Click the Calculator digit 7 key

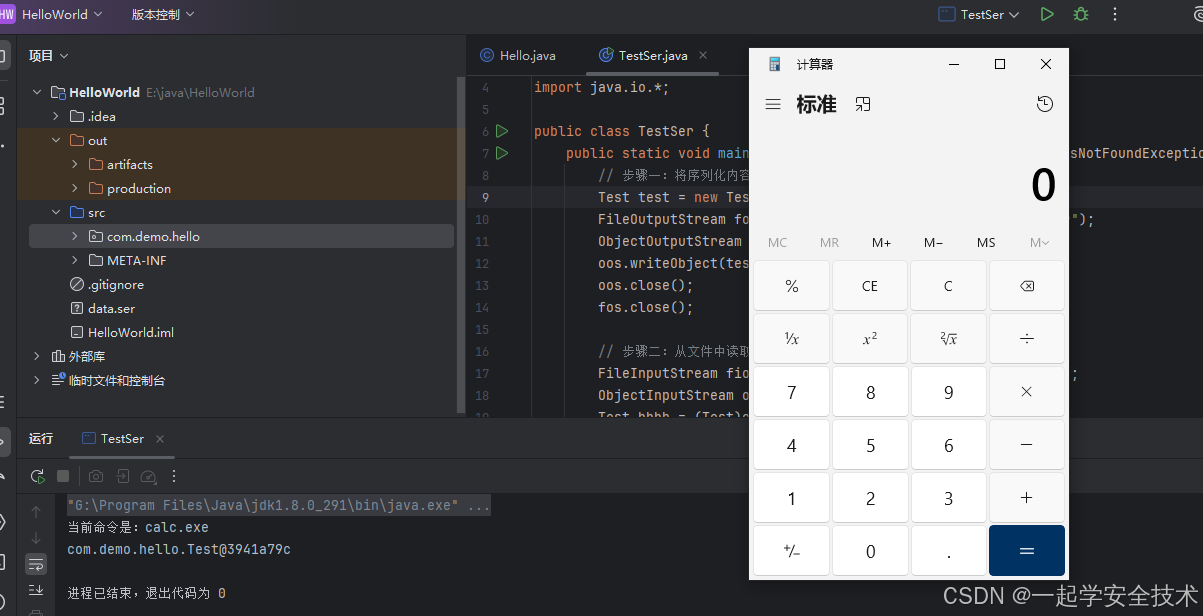(x=792, y=392)
